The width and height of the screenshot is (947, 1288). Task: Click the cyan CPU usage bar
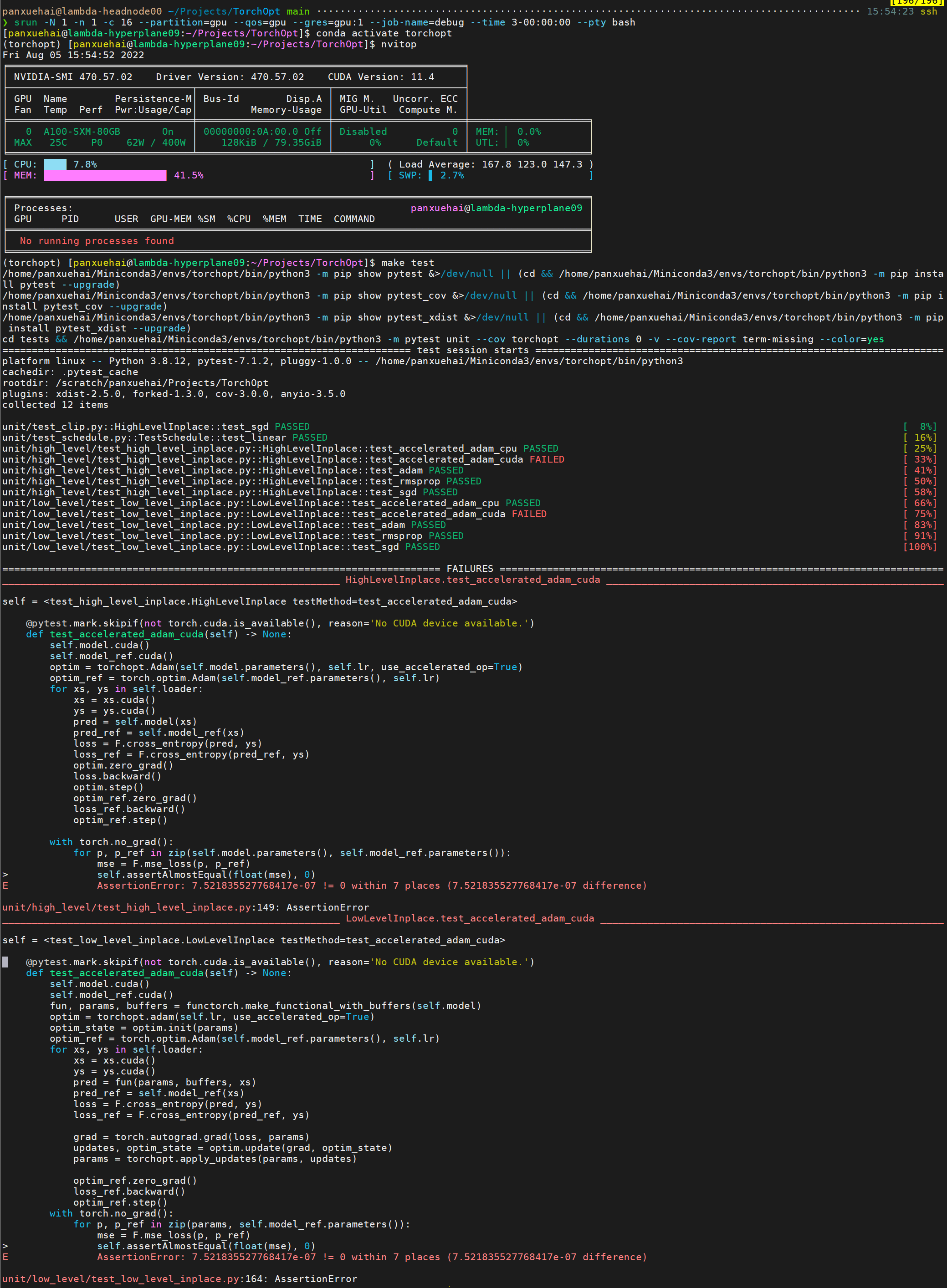pyautogui.click(x=55, y=164)
